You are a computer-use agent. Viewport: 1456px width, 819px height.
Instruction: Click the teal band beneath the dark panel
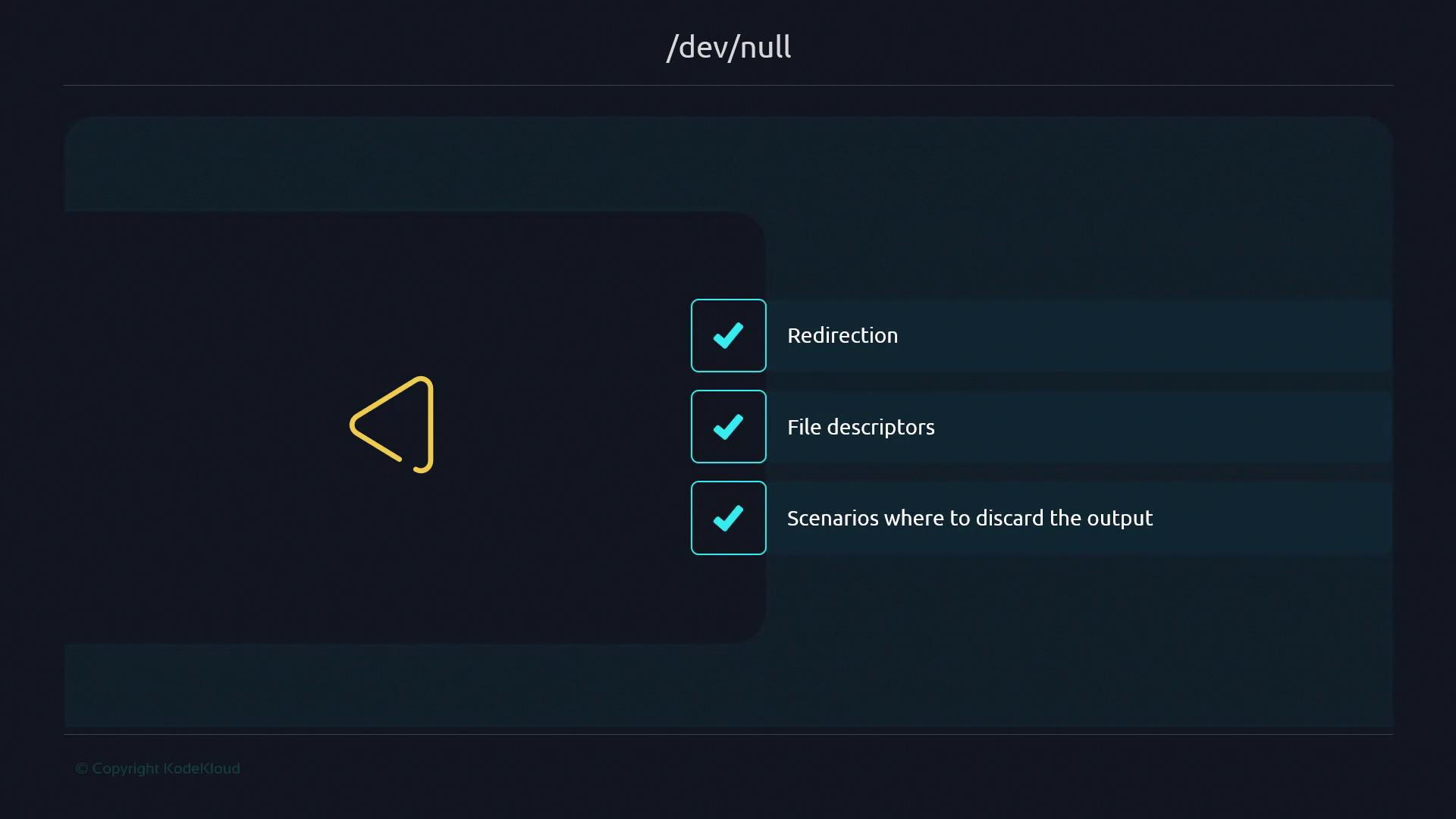tap(728, 685)
